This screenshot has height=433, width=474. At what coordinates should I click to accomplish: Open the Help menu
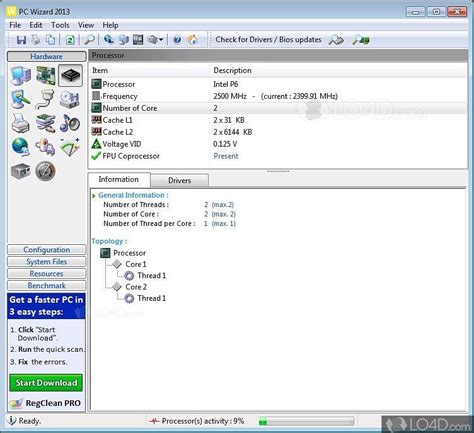click(110, 25)
